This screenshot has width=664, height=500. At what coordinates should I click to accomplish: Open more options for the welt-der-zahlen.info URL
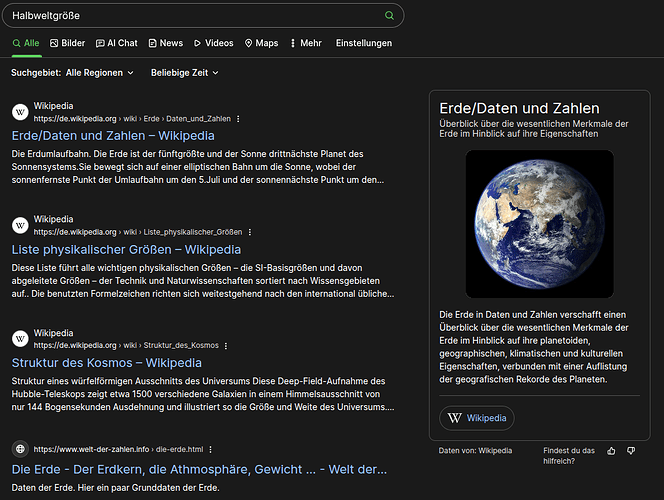pos(210,449)
